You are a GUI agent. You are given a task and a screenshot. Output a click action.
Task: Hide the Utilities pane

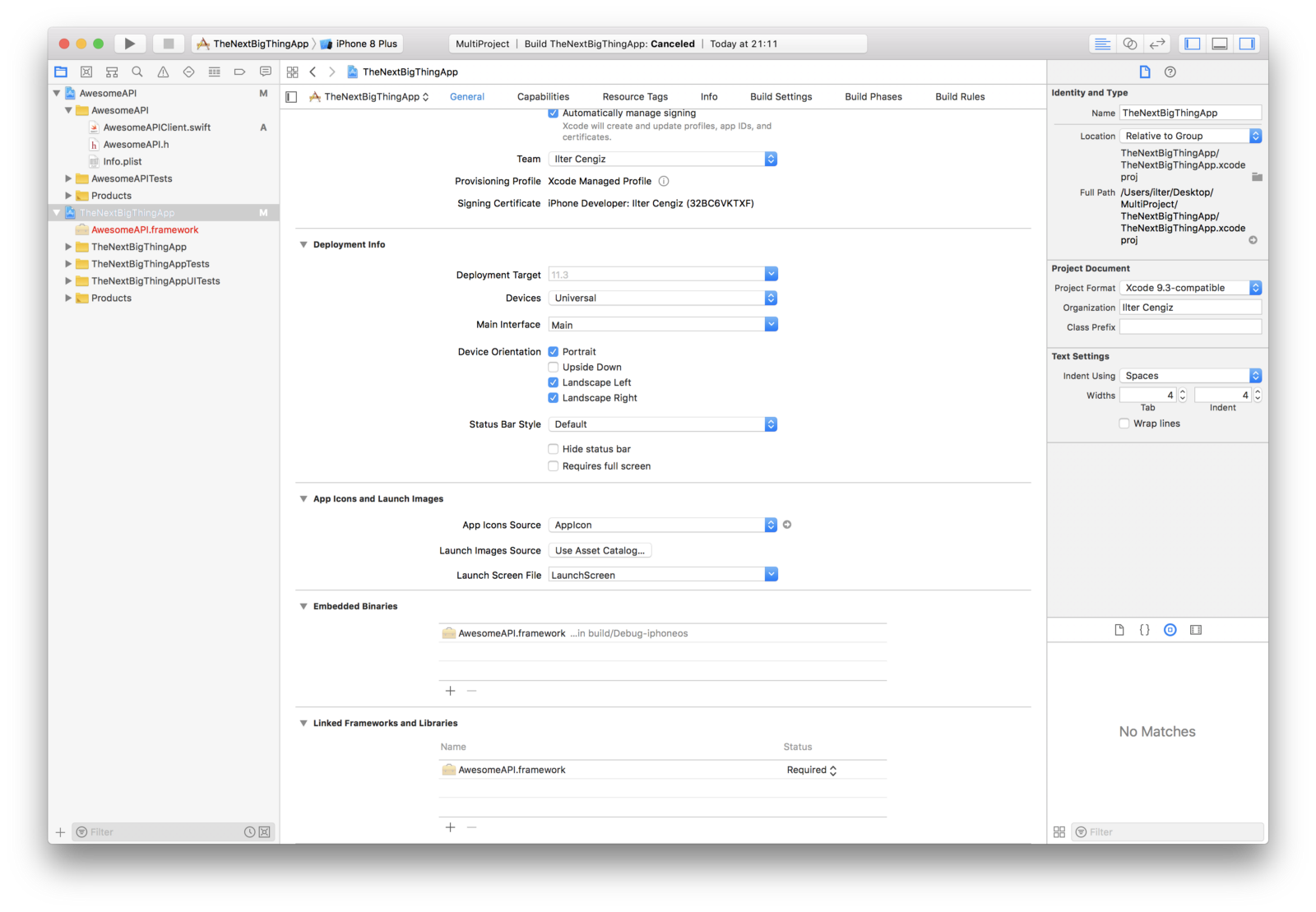[1247, 44]
